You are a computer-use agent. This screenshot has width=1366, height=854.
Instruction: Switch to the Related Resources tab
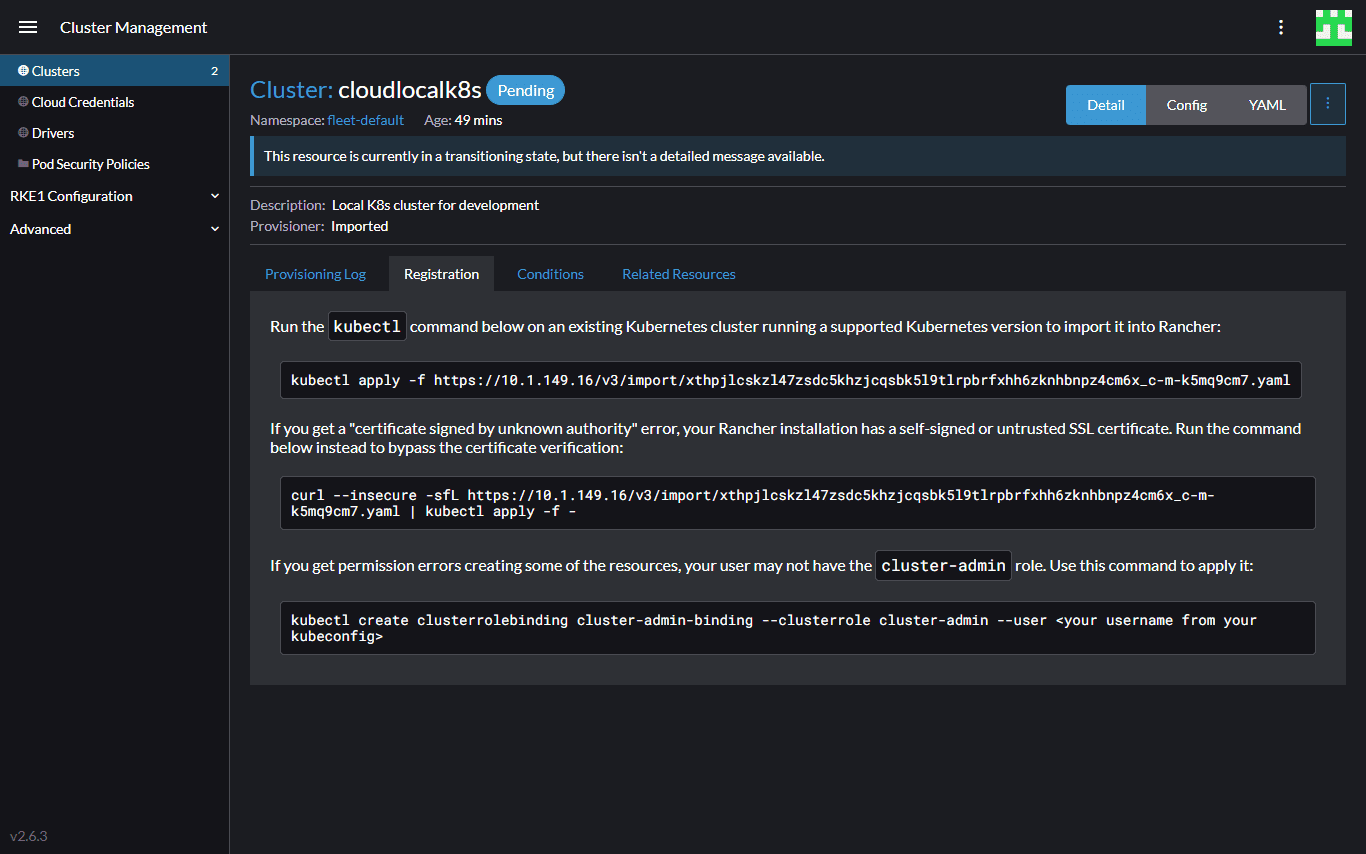point(678,273)
